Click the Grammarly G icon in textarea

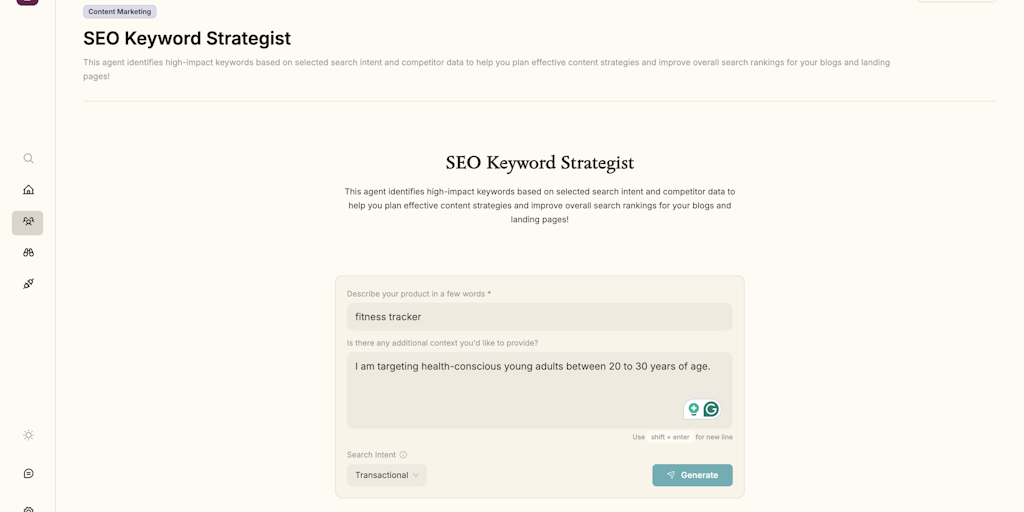click(711, 409)
